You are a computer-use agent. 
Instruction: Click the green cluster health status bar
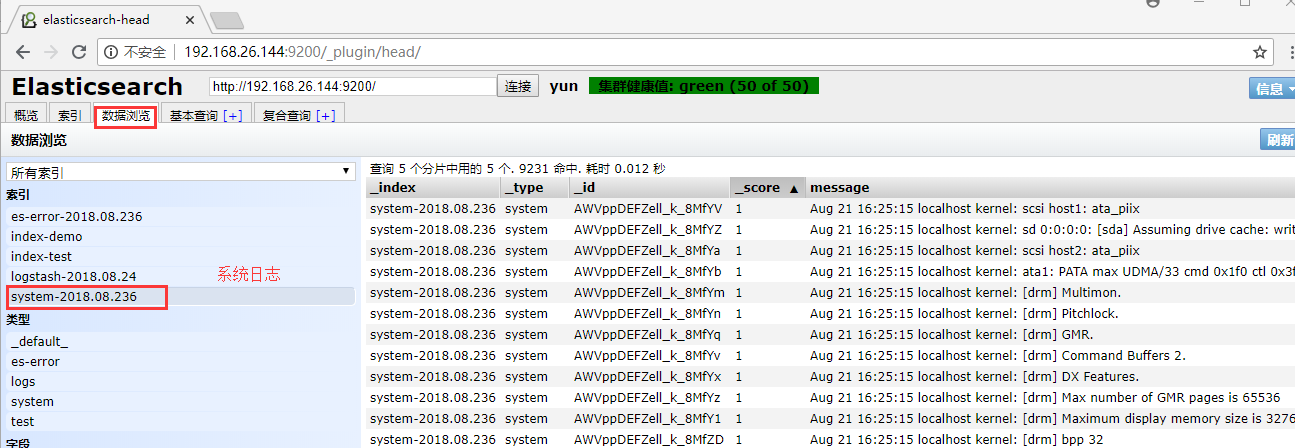[704, 86]
